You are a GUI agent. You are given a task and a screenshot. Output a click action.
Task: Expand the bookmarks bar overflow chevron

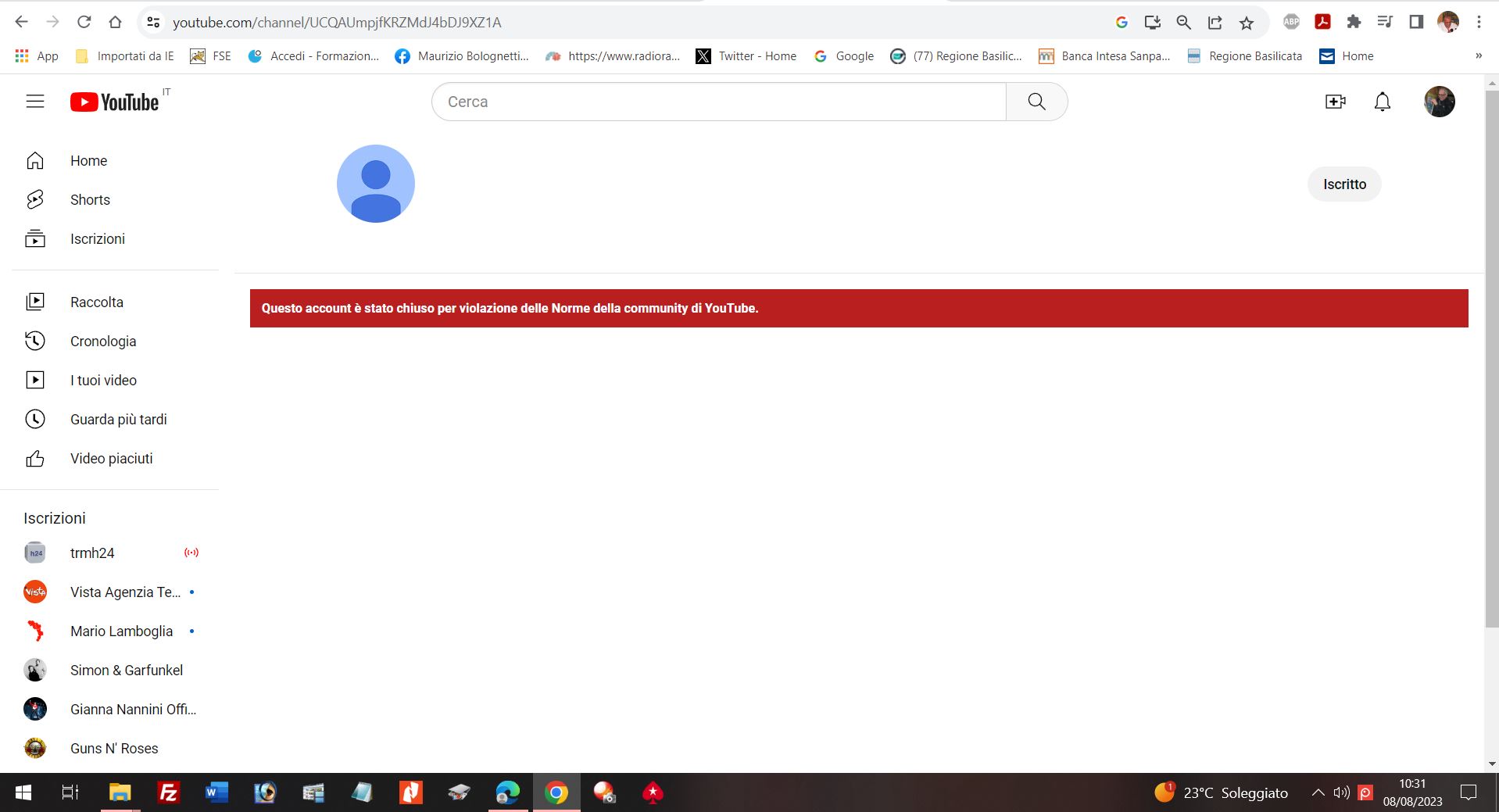tap(1478, 56)
